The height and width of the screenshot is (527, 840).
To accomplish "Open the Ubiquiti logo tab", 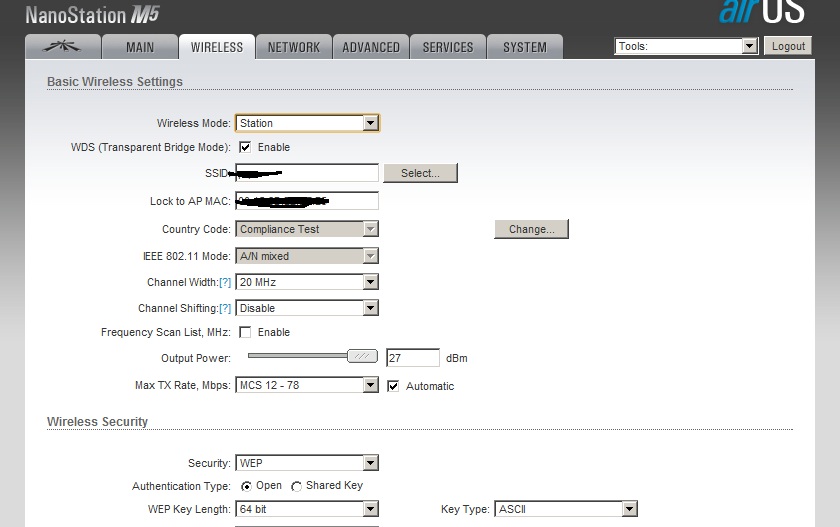I will (63, 47).
